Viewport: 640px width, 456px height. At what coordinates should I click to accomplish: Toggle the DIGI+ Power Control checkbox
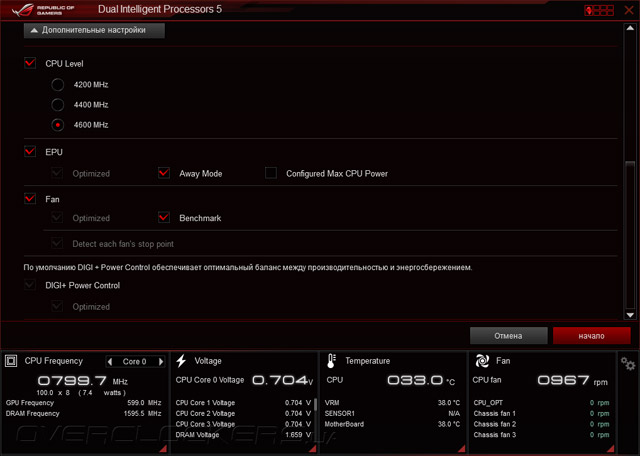tap(30, 285)
